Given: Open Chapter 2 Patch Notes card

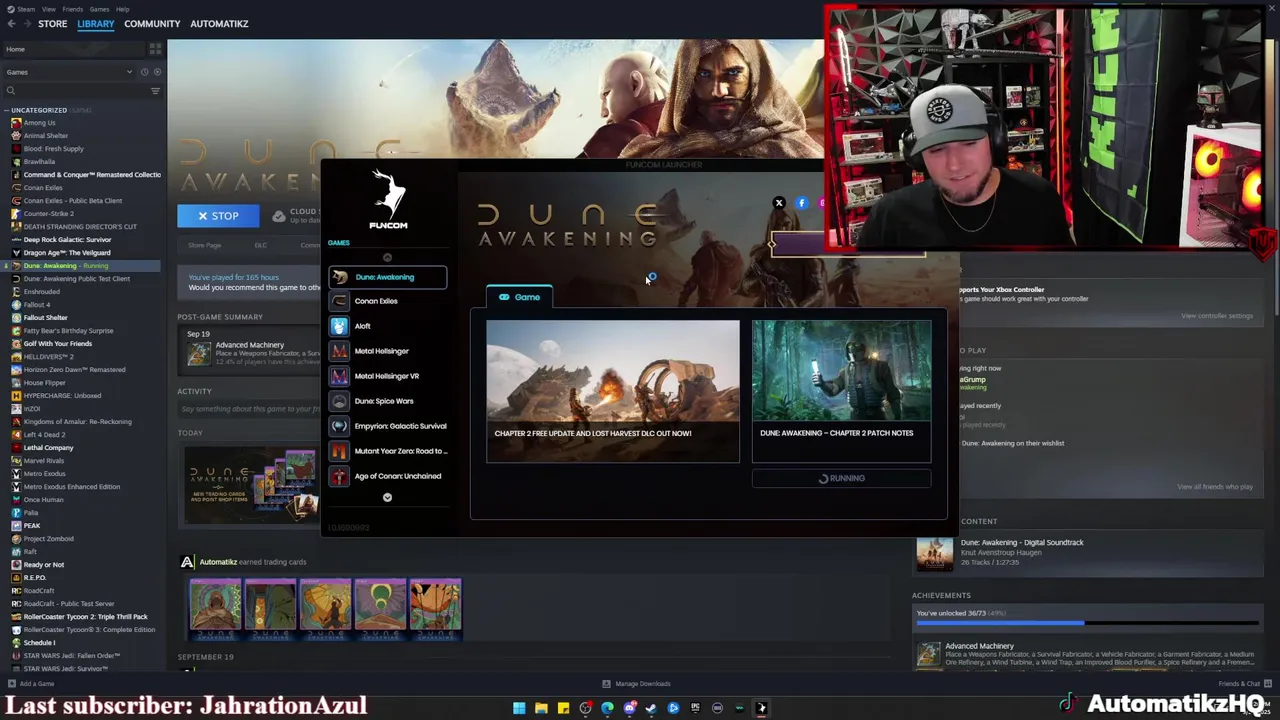Looking at the screenshot, I should [x=841, y=391].
